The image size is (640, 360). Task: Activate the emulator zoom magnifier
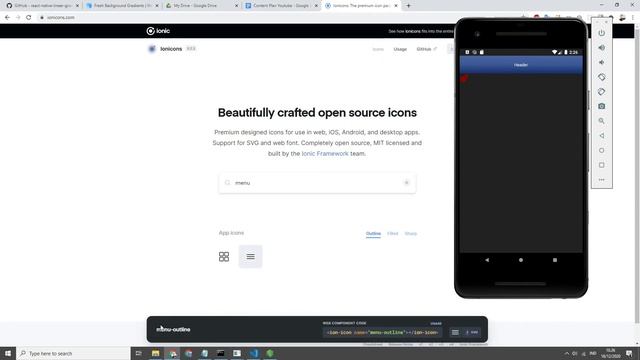(602, 121)
